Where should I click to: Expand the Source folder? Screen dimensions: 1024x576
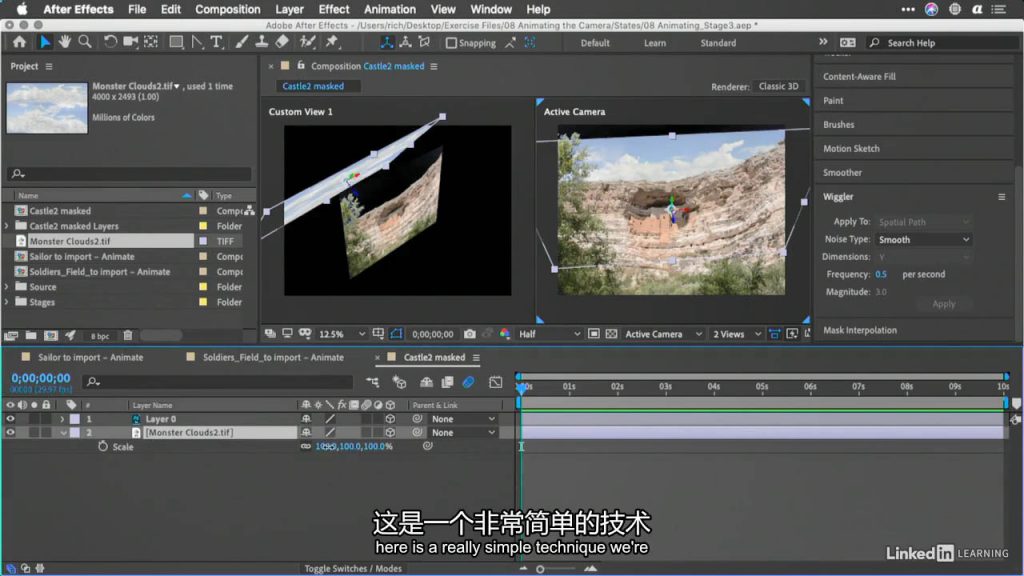click(x=7, y=287)
